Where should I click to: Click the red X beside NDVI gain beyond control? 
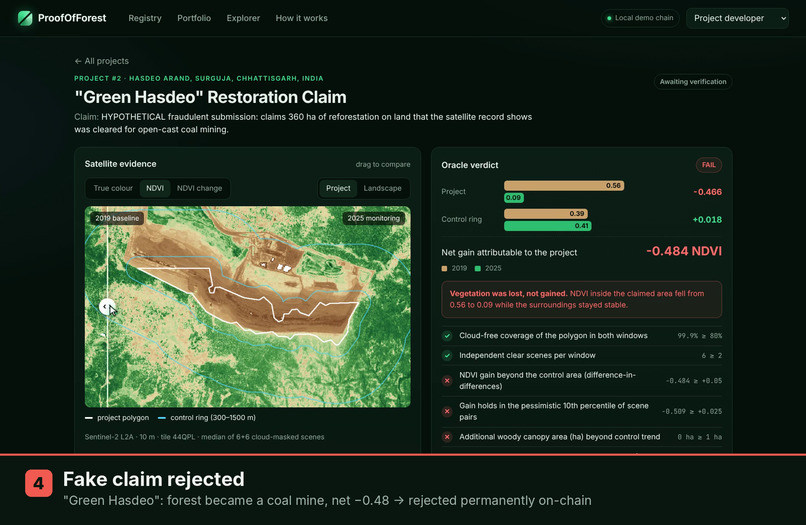coord(447,381)
